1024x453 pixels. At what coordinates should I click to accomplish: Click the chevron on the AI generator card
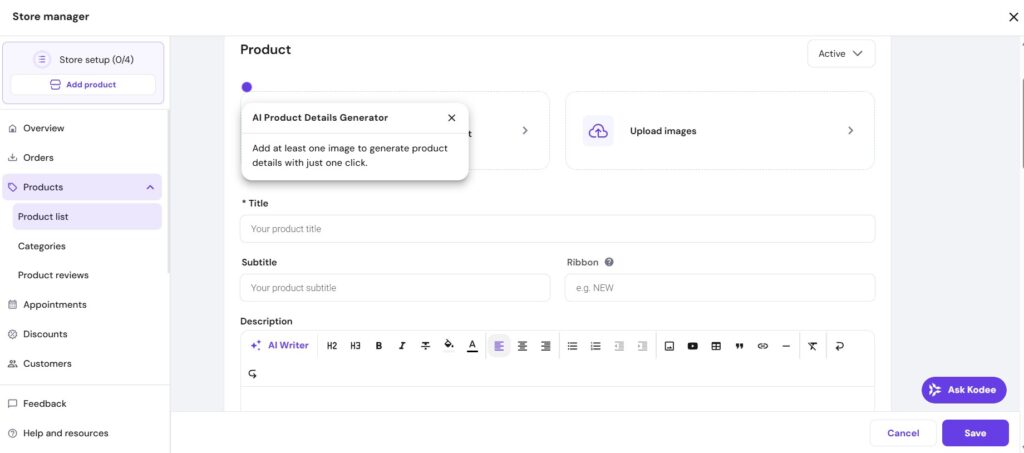click(x=525, y=131)
